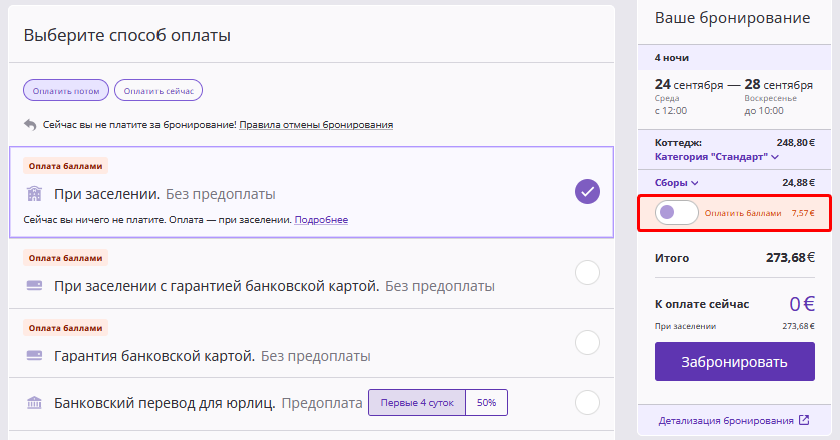The image size is (840, 440).
Task: Select radio for "При заселении с гарантией банковской картой"
Action: (587, 272)
